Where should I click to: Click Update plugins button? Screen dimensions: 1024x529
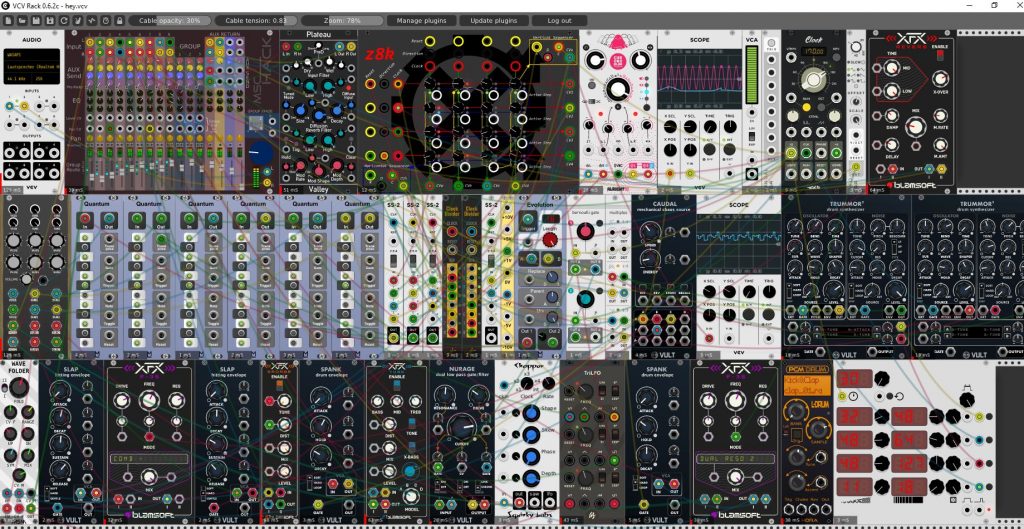coord(494,20)
